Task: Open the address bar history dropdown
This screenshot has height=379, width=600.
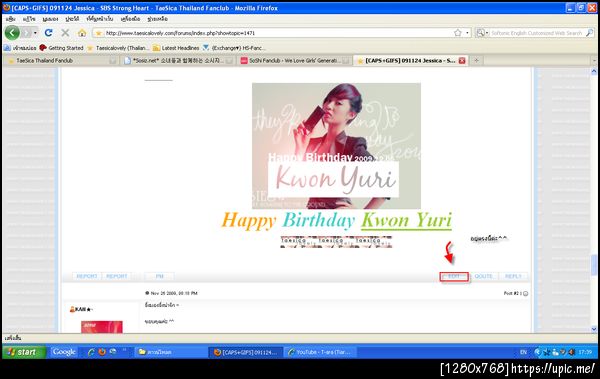Action: pos(467,33)
